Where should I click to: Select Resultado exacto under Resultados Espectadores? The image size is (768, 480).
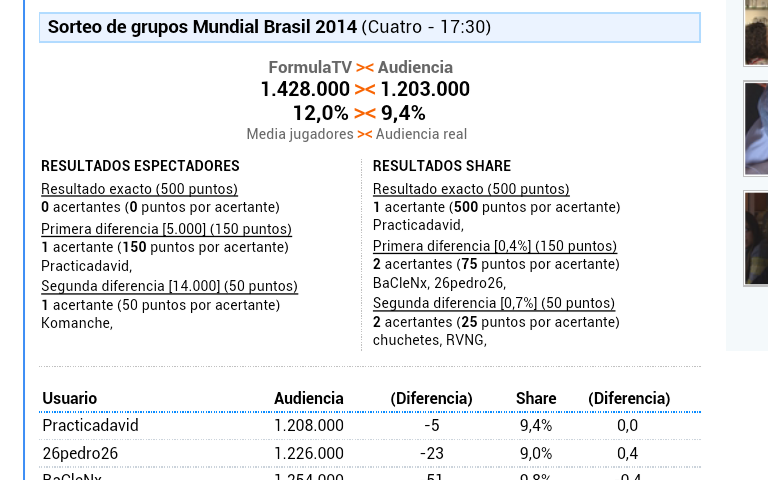[139, 189]
